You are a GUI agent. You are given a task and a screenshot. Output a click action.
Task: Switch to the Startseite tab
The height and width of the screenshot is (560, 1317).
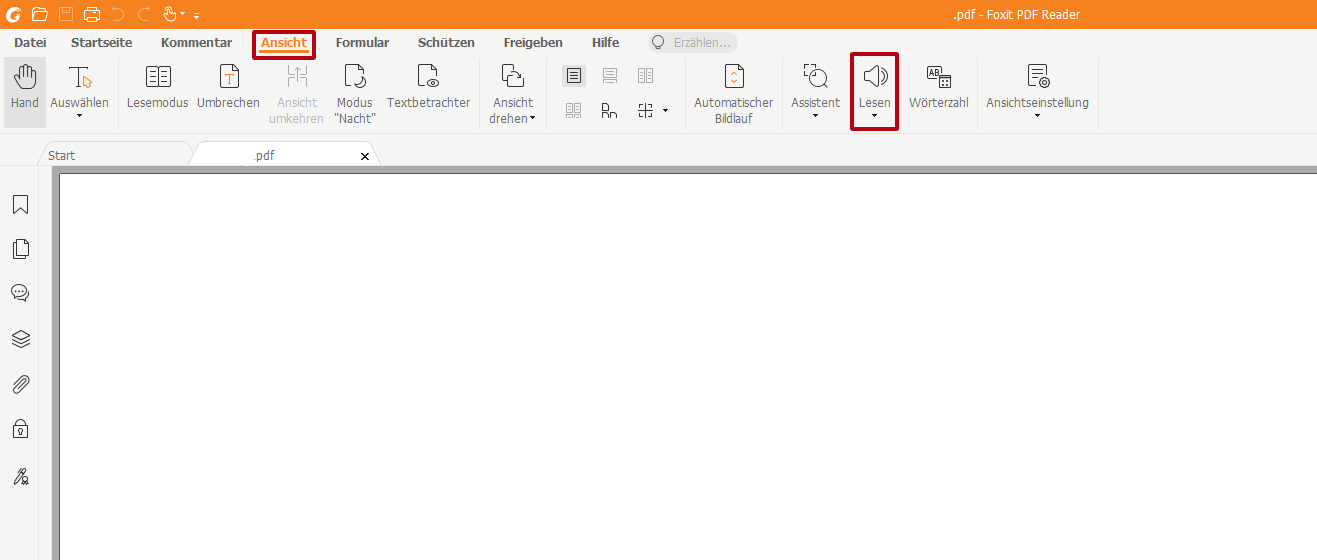101,43
